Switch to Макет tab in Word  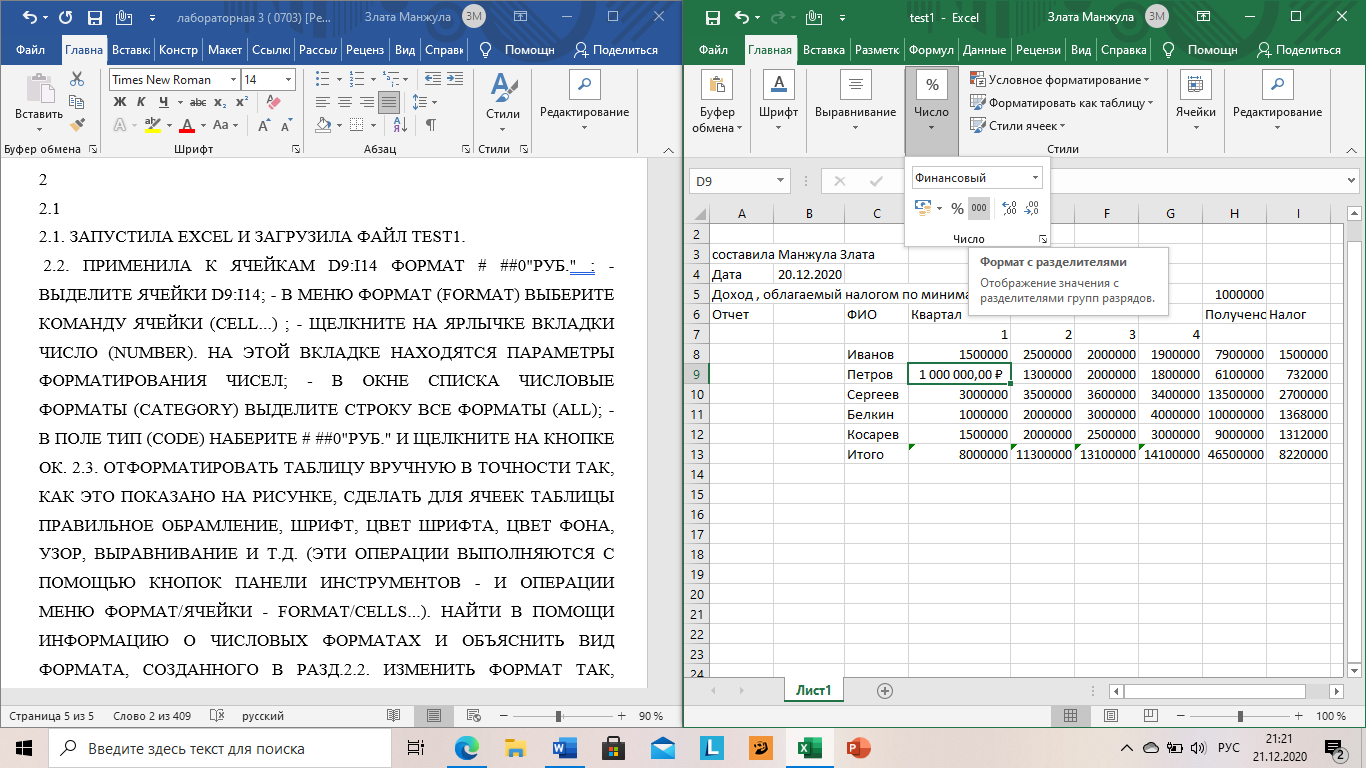225,50
